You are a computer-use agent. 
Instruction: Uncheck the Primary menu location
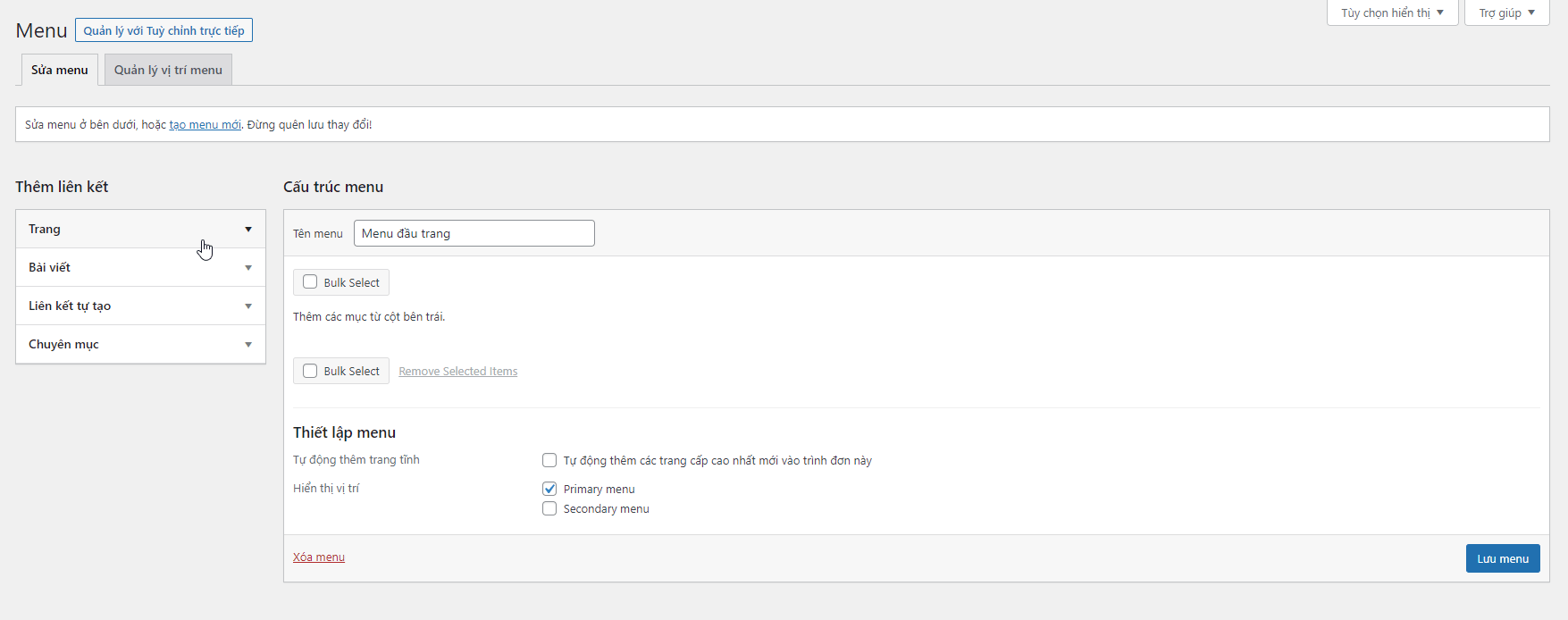(549, 489)
